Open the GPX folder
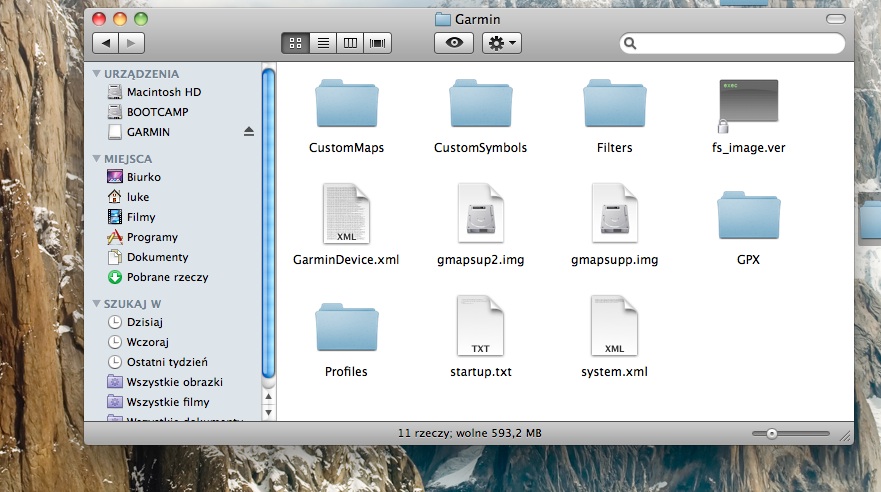The width and height of the screenshot is (881, 492). (748, 213)
